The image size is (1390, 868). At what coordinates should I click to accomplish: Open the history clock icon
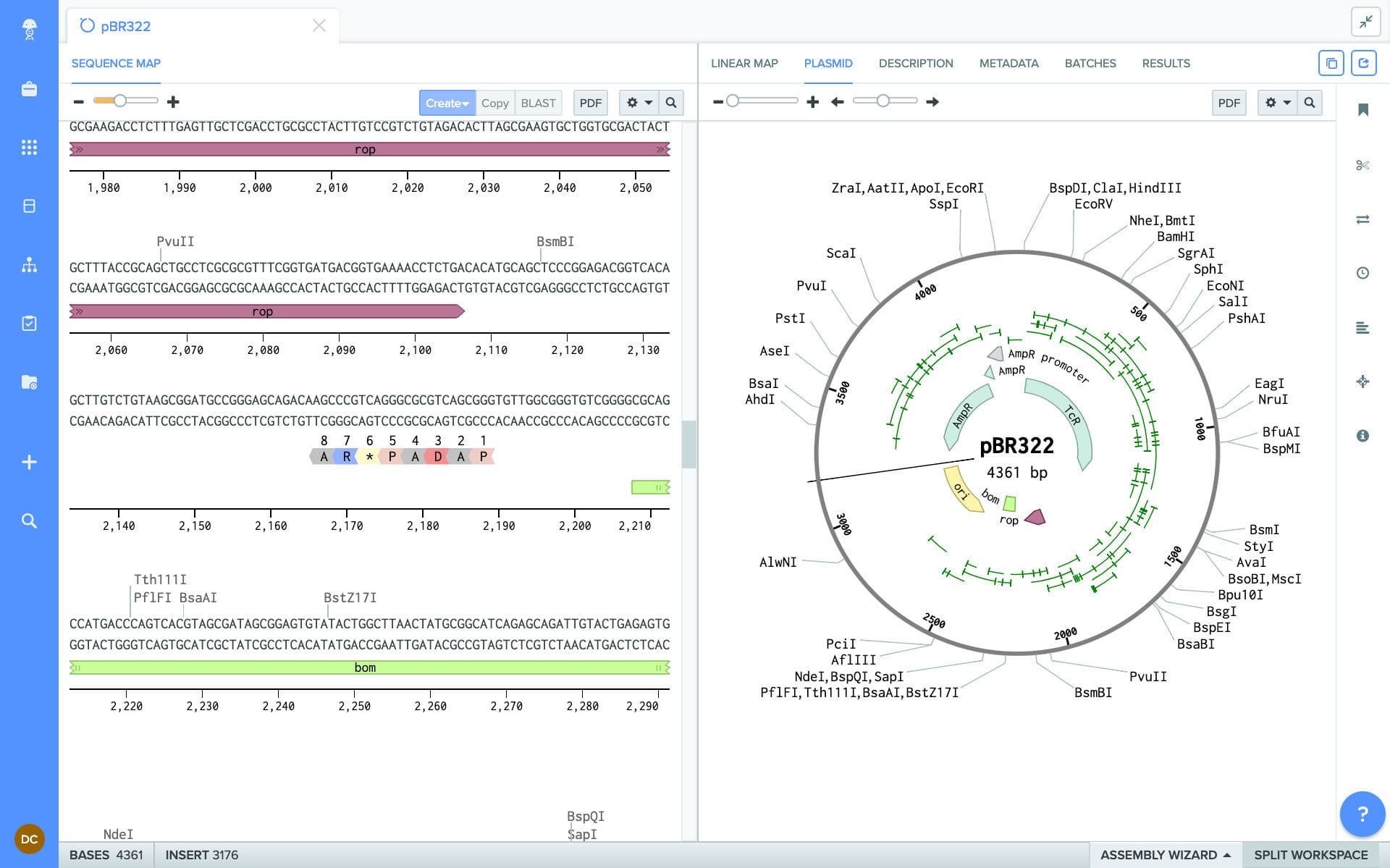pyautogui.click(x=1362, y=273)
